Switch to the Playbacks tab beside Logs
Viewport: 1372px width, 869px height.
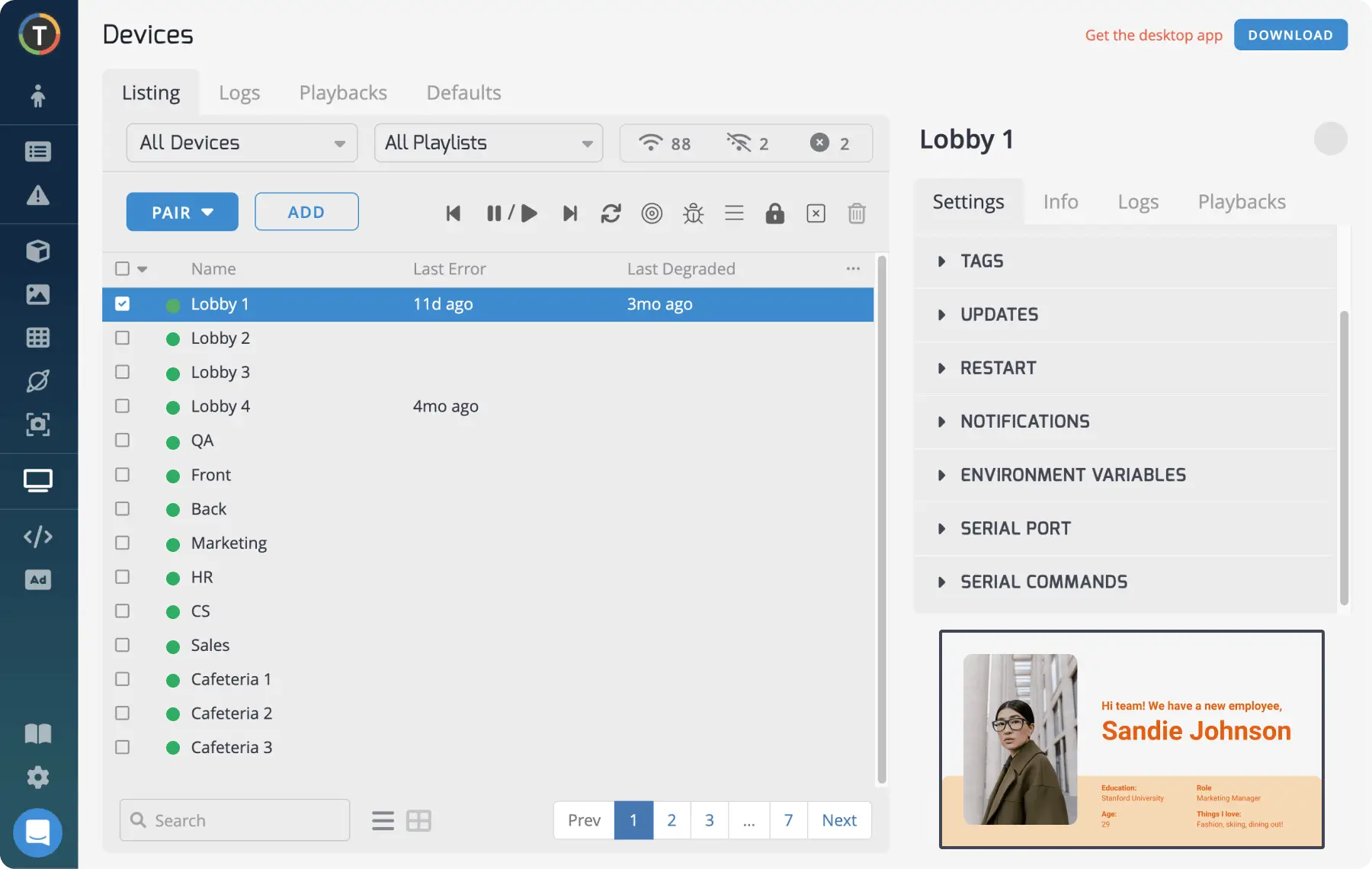pyautogui.click(x=343, y=93)
